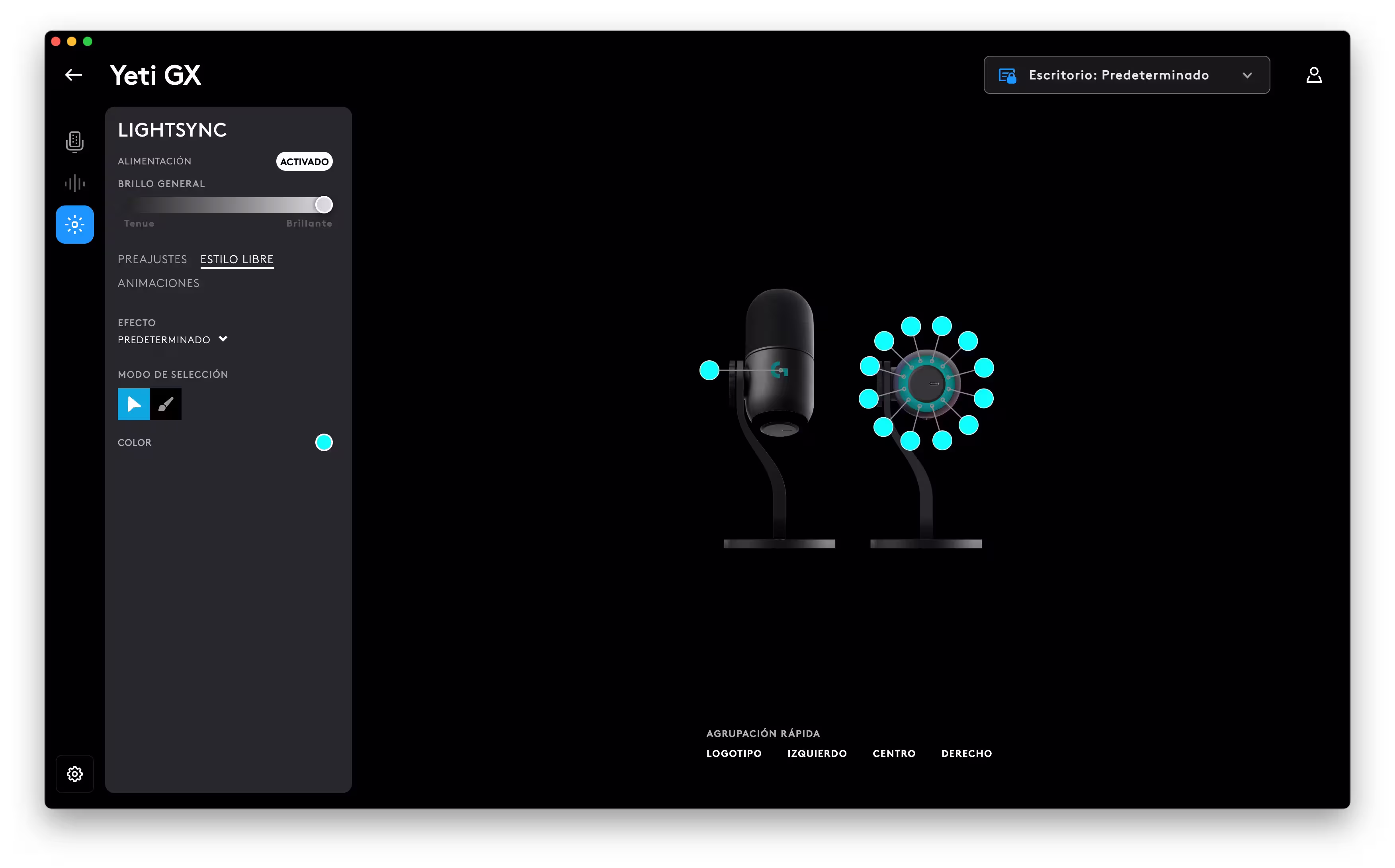The height and width of the screenshot is (868, 1395).
Task: Click the Yeti GX device title
Action: pos(156,75)
